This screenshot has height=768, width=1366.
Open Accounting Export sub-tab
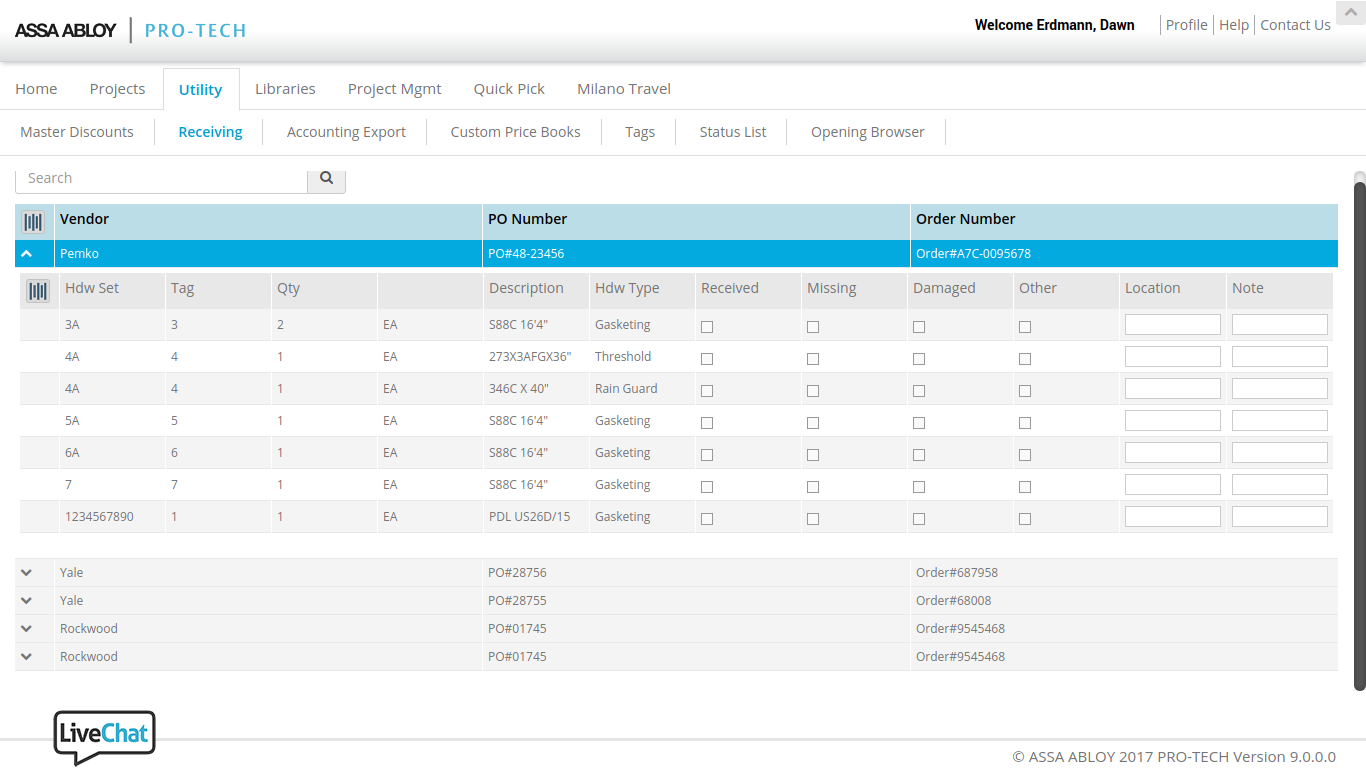point(346,132)
